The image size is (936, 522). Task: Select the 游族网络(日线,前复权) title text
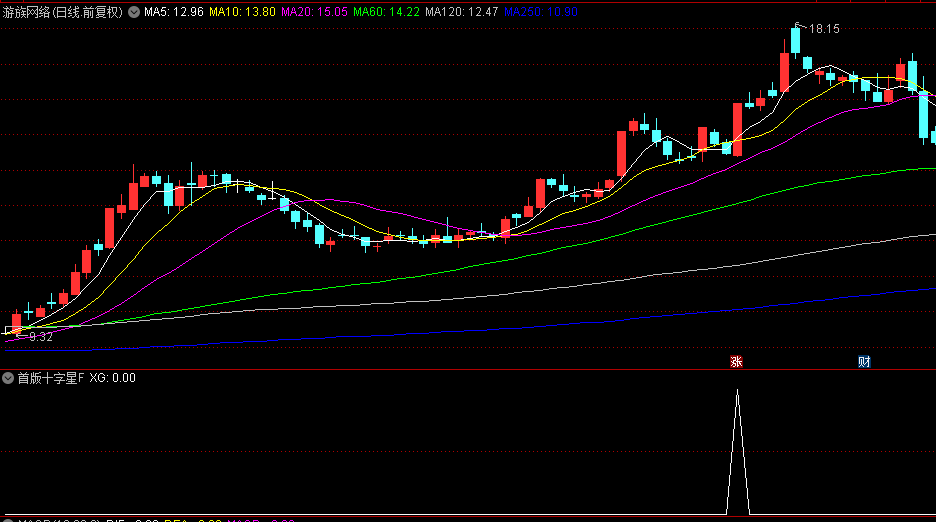coord(63,12)
